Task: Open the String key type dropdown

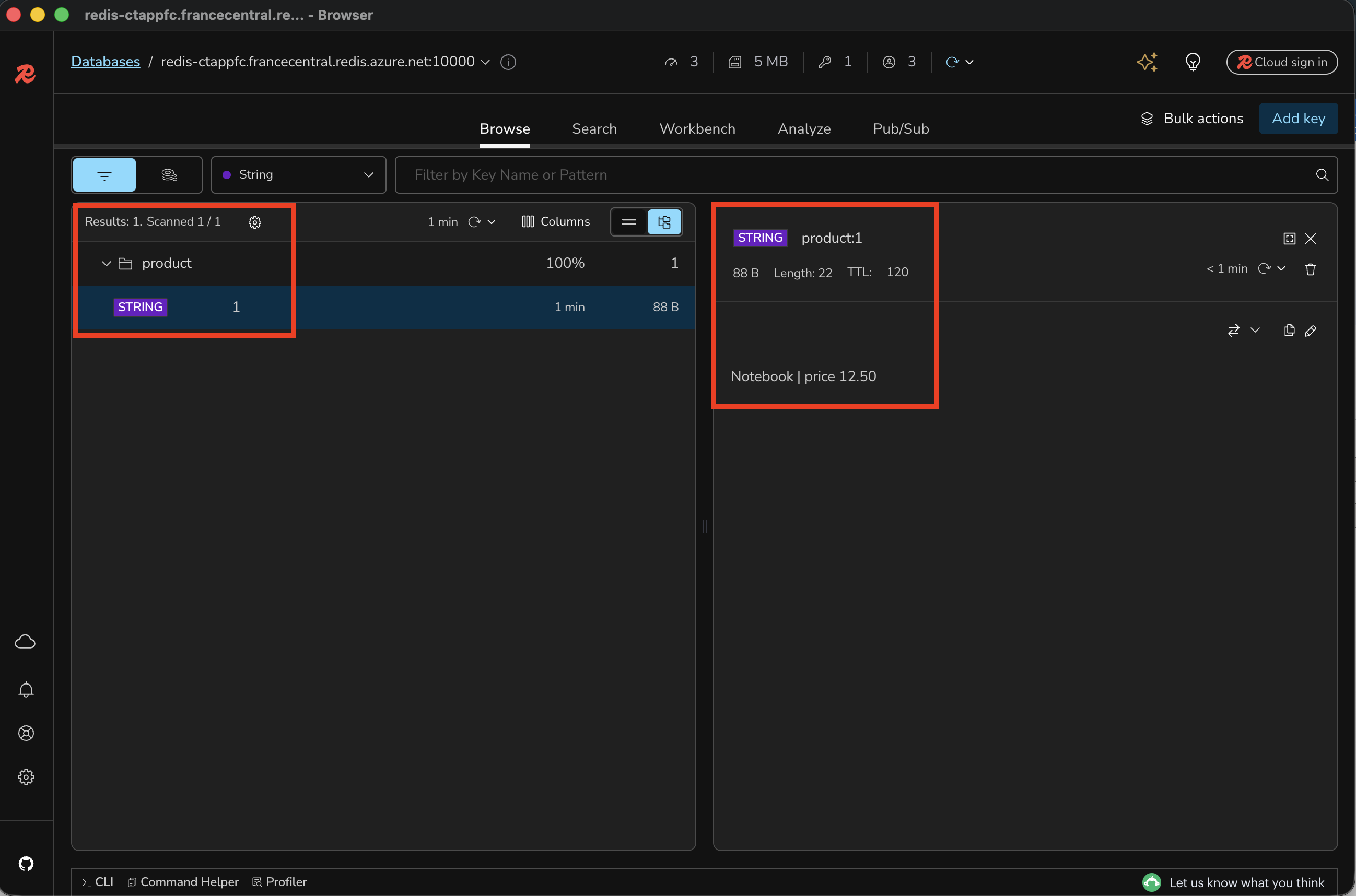Action: tap(298, 175)
